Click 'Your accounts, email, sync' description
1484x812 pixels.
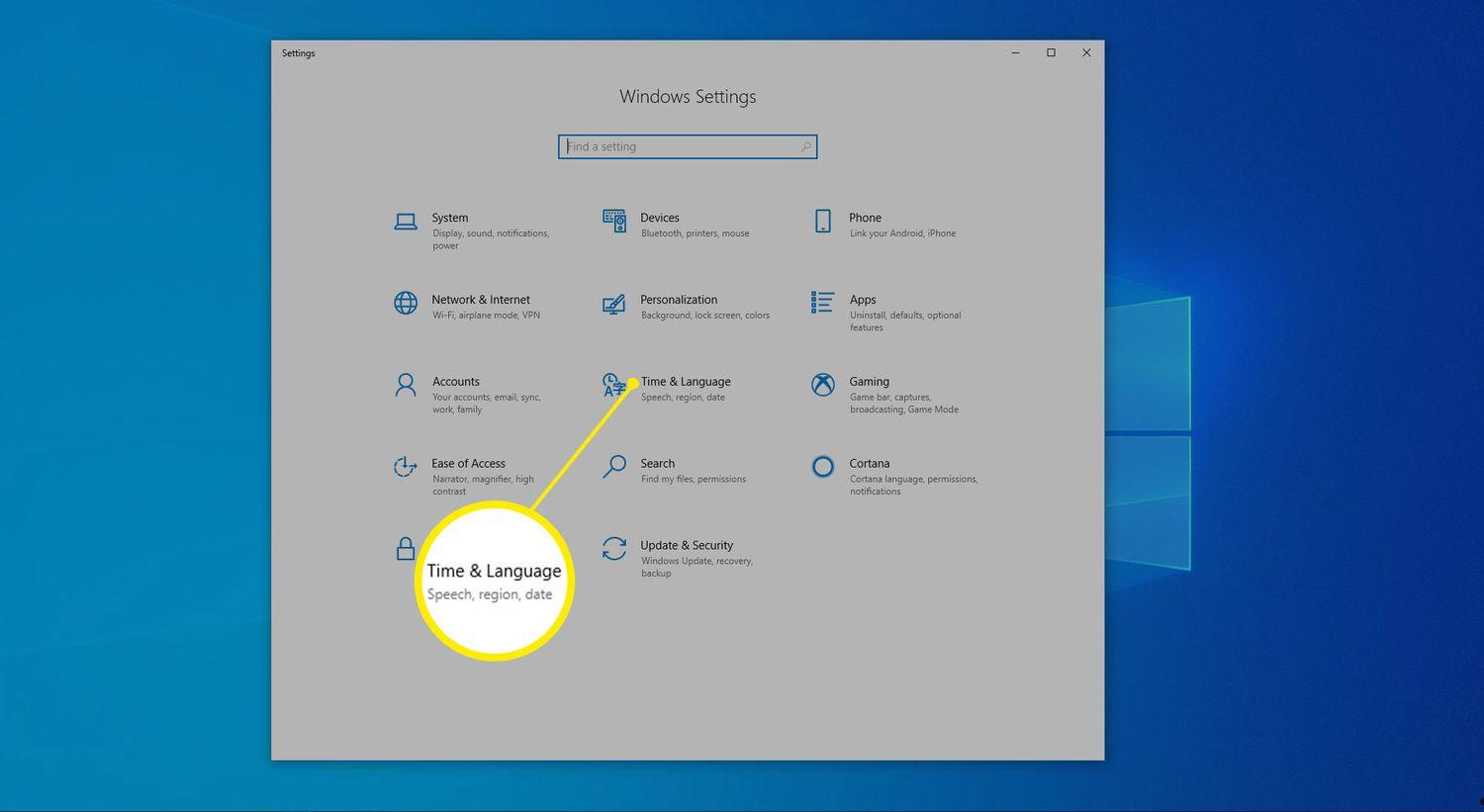[x=487, y=404]
